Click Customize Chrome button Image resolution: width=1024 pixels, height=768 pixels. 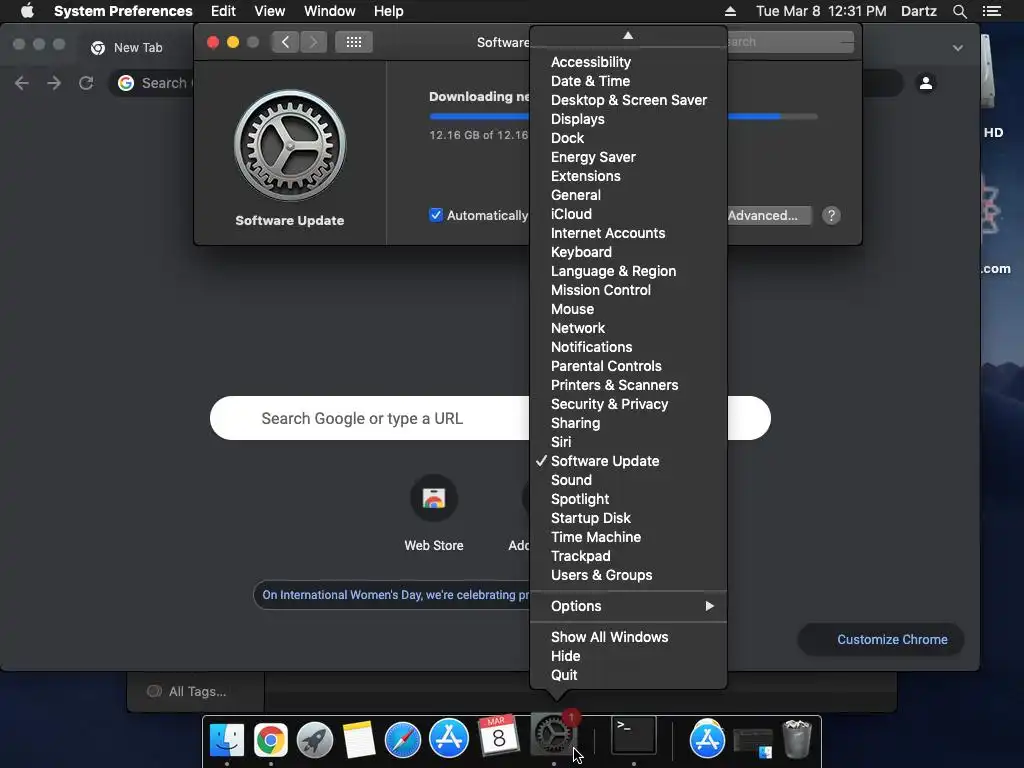pos(880,639)
